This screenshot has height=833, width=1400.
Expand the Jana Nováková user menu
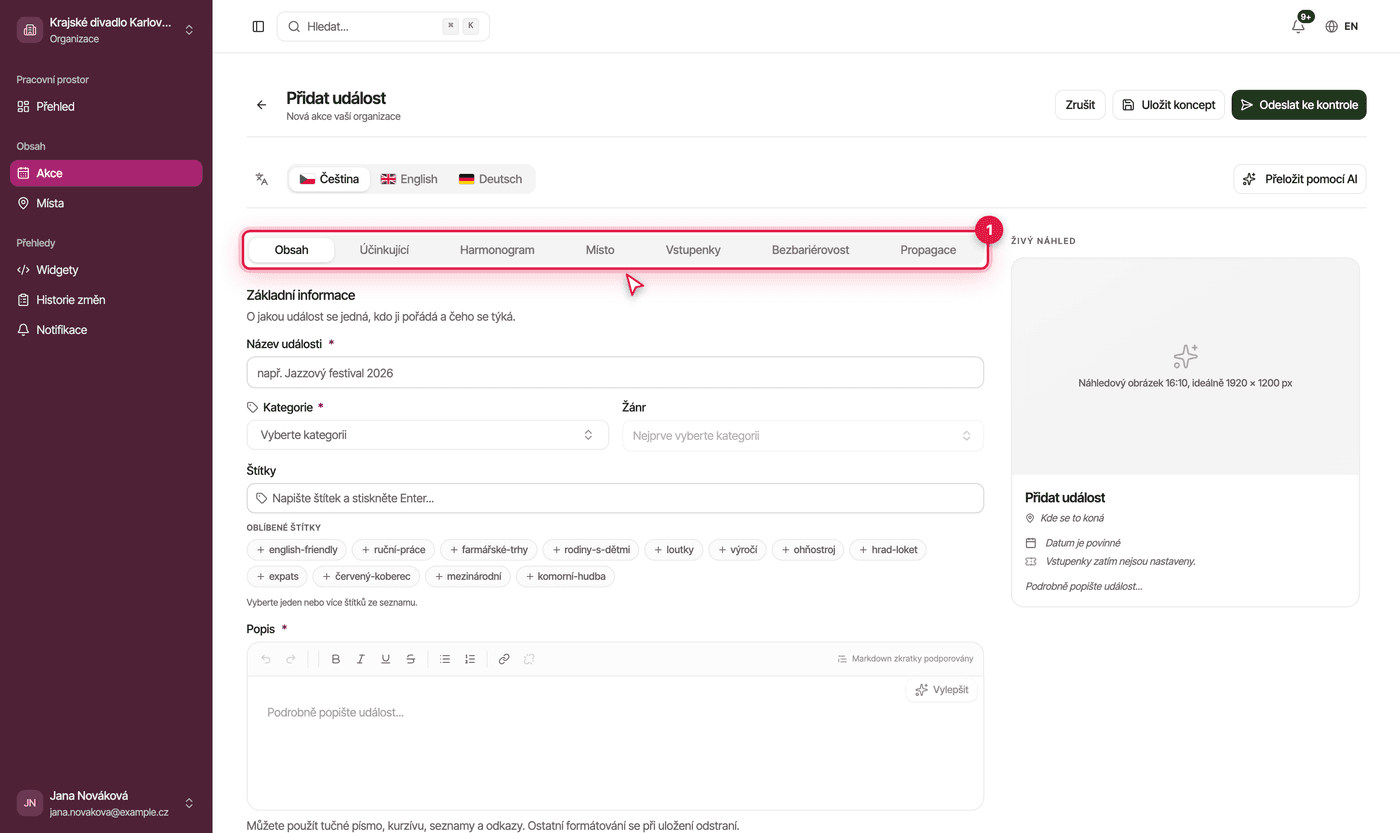tap(106, 803)
